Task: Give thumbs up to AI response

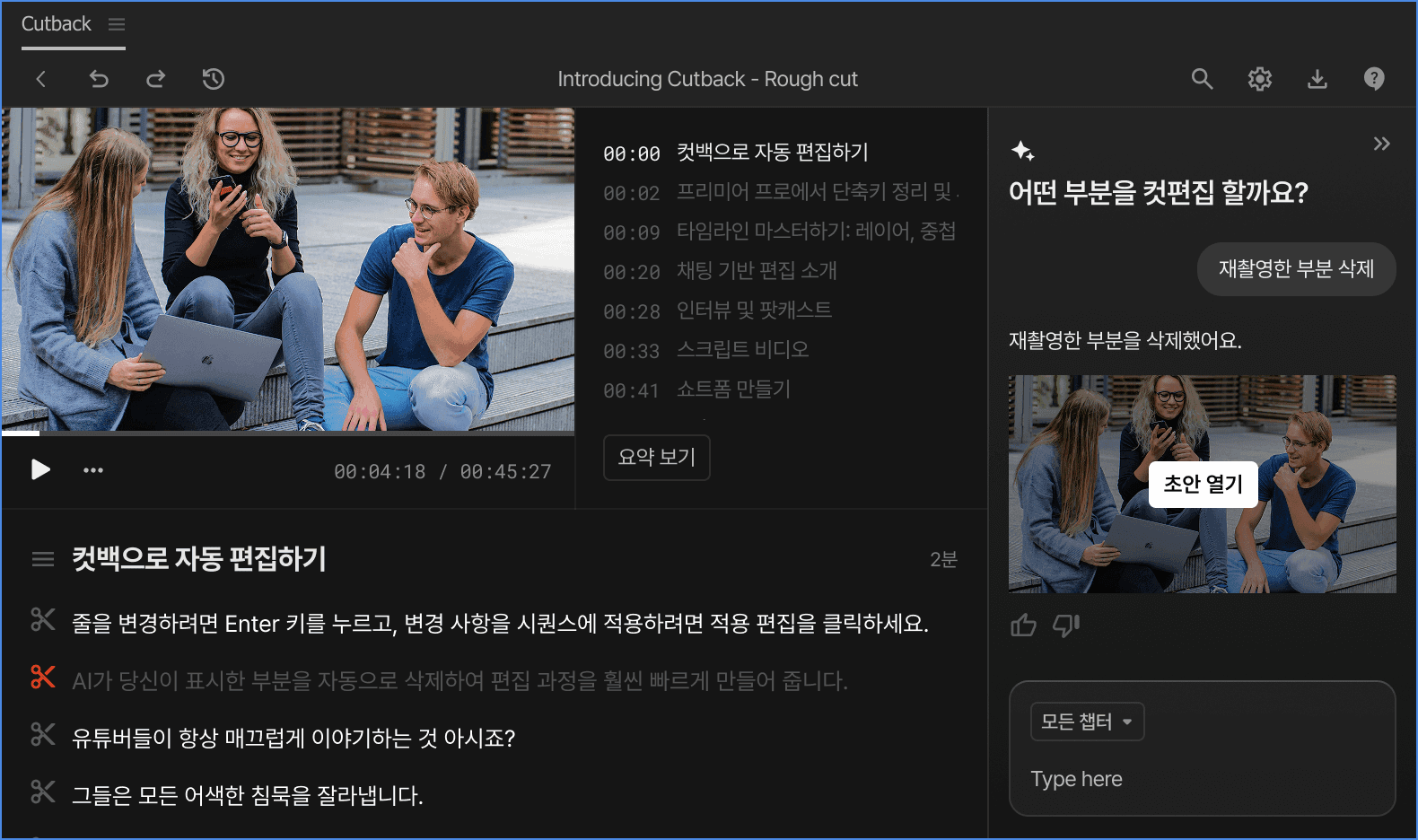Action: coord(1024,625)
